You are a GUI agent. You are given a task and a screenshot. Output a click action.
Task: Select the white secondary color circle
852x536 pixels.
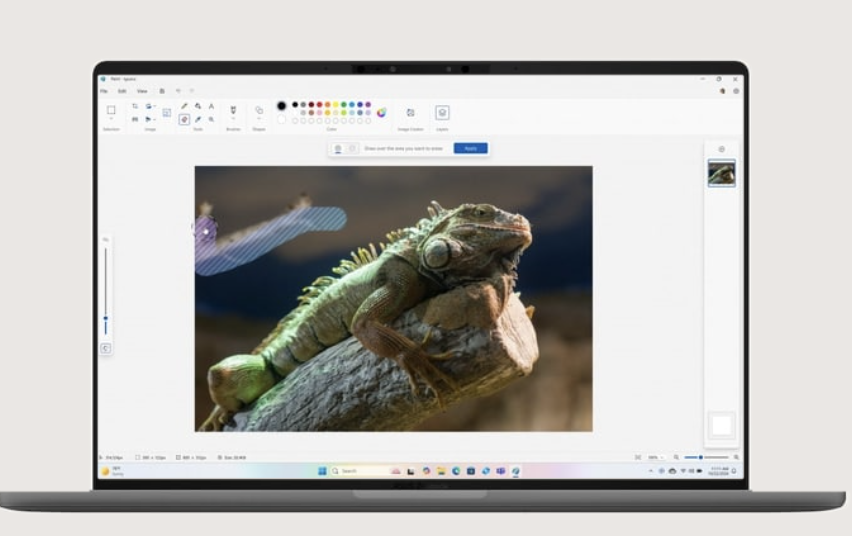(282, 120)
